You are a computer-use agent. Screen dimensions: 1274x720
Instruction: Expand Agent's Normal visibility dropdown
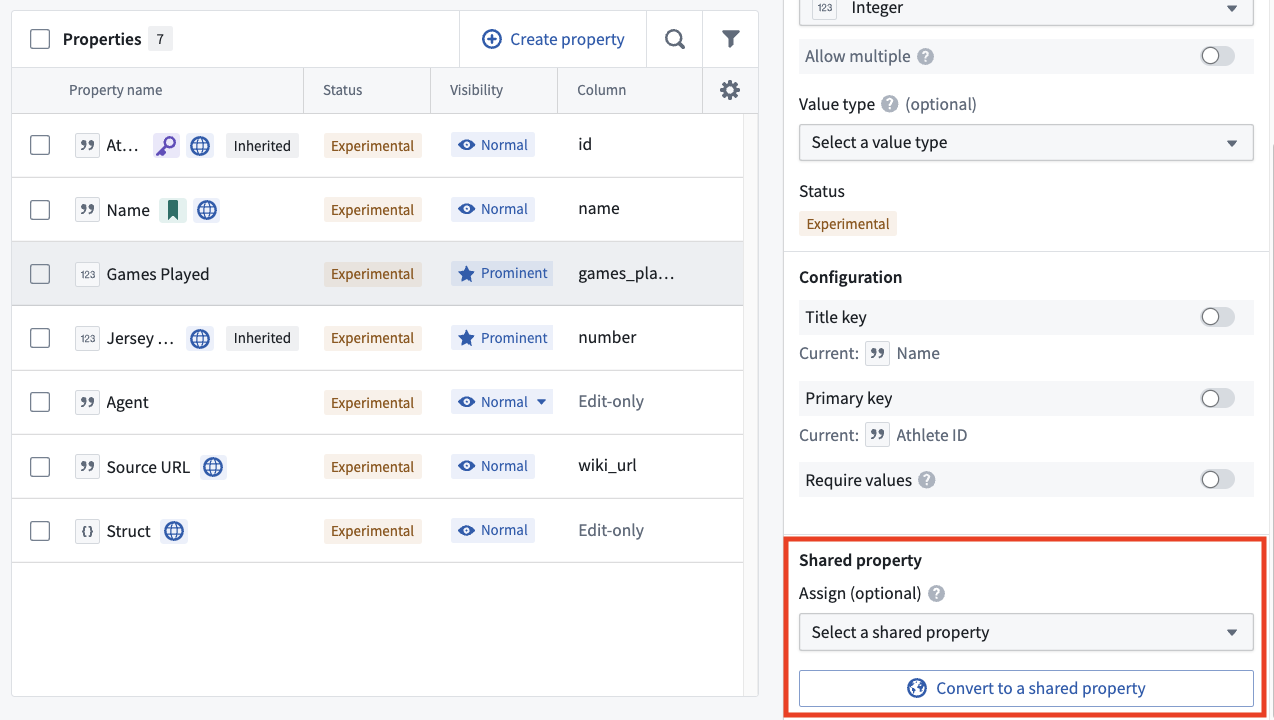[502, 402]
